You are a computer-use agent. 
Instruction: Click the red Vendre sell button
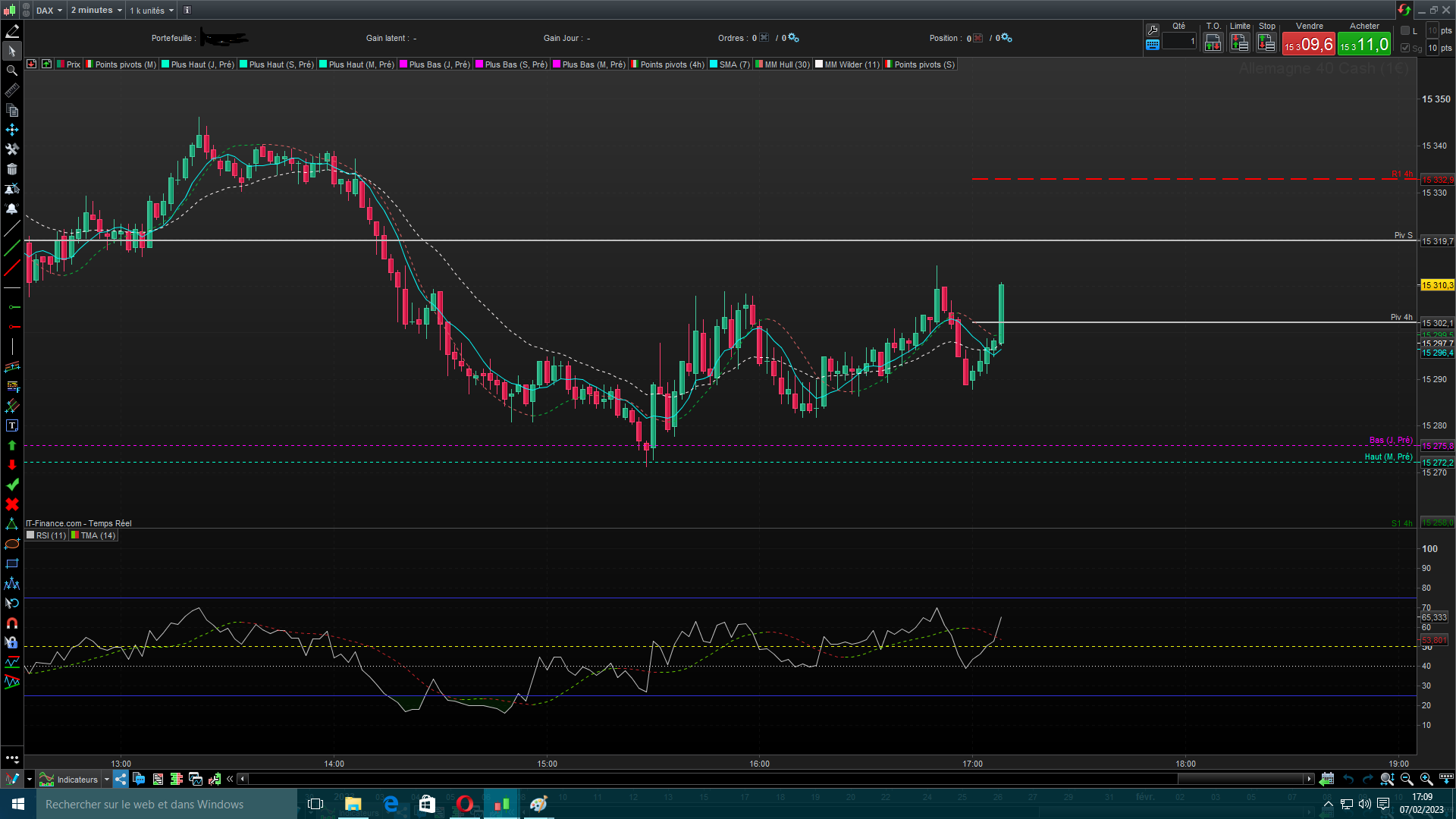pyautogui.click(x=1309, y=44)
